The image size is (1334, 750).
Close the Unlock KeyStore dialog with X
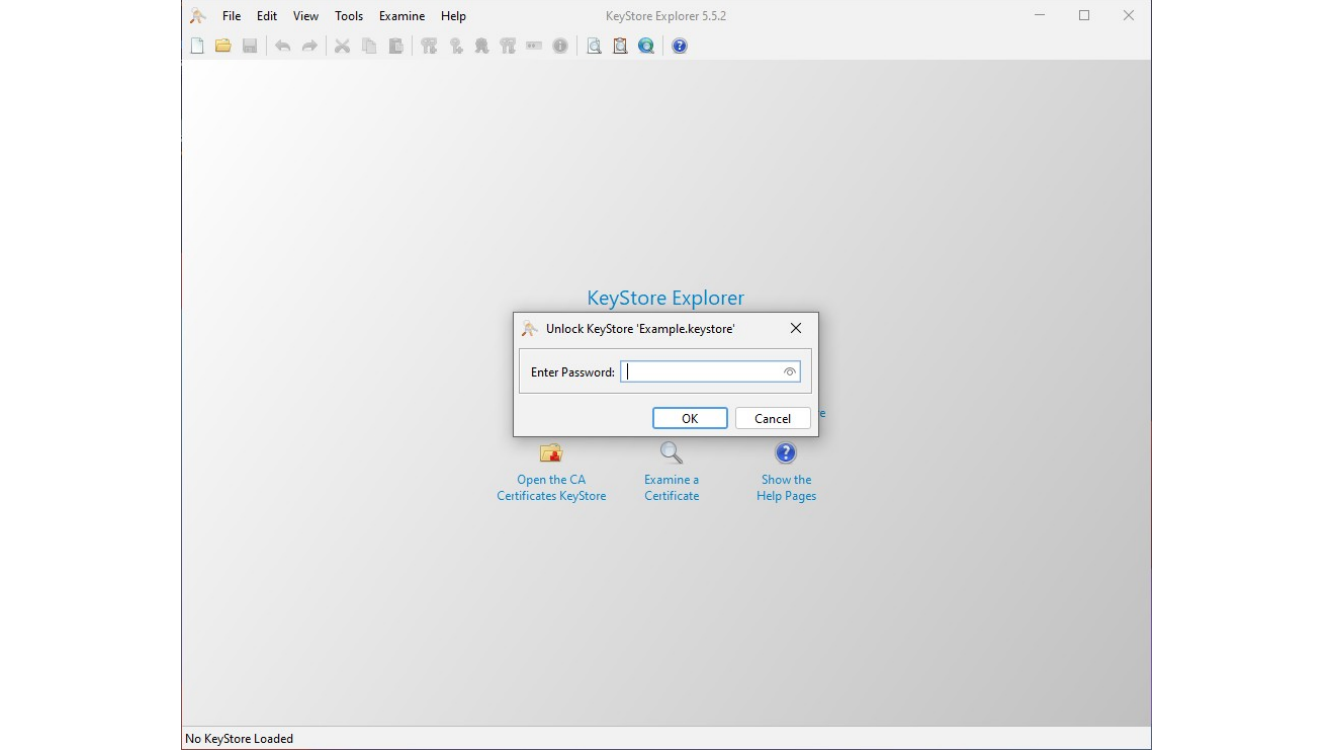pyautogui.click(x=796, y=328)
